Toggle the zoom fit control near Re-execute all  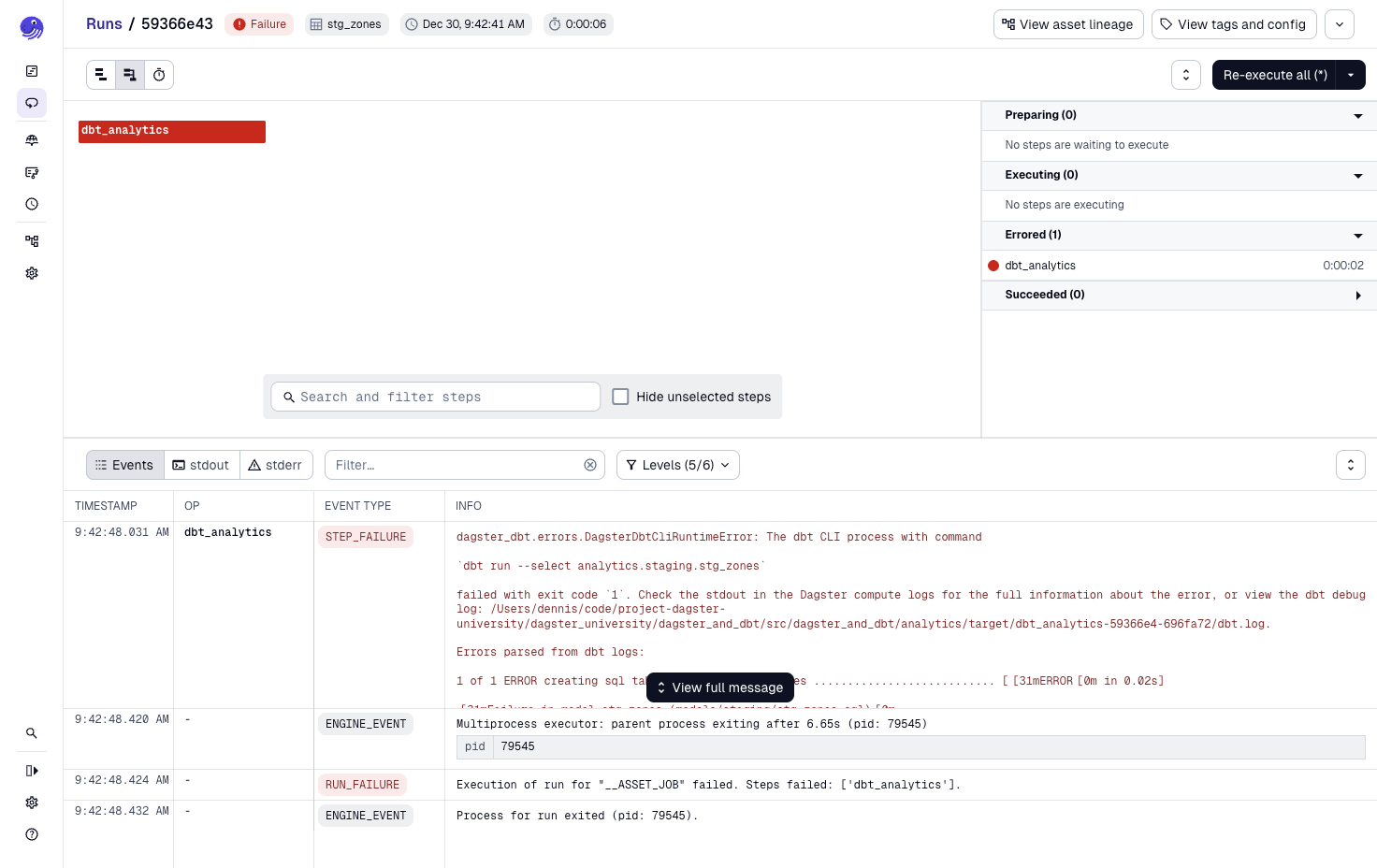click(x=1186, y=75)
